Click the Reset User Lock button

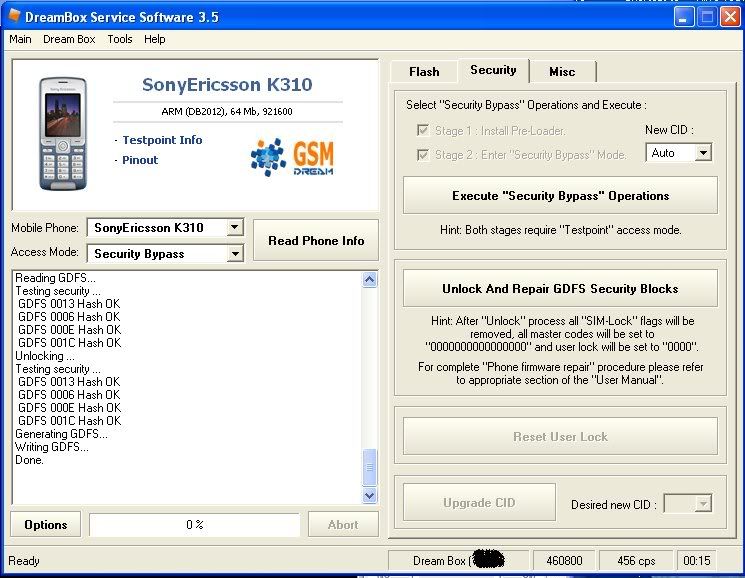[560, 436]
